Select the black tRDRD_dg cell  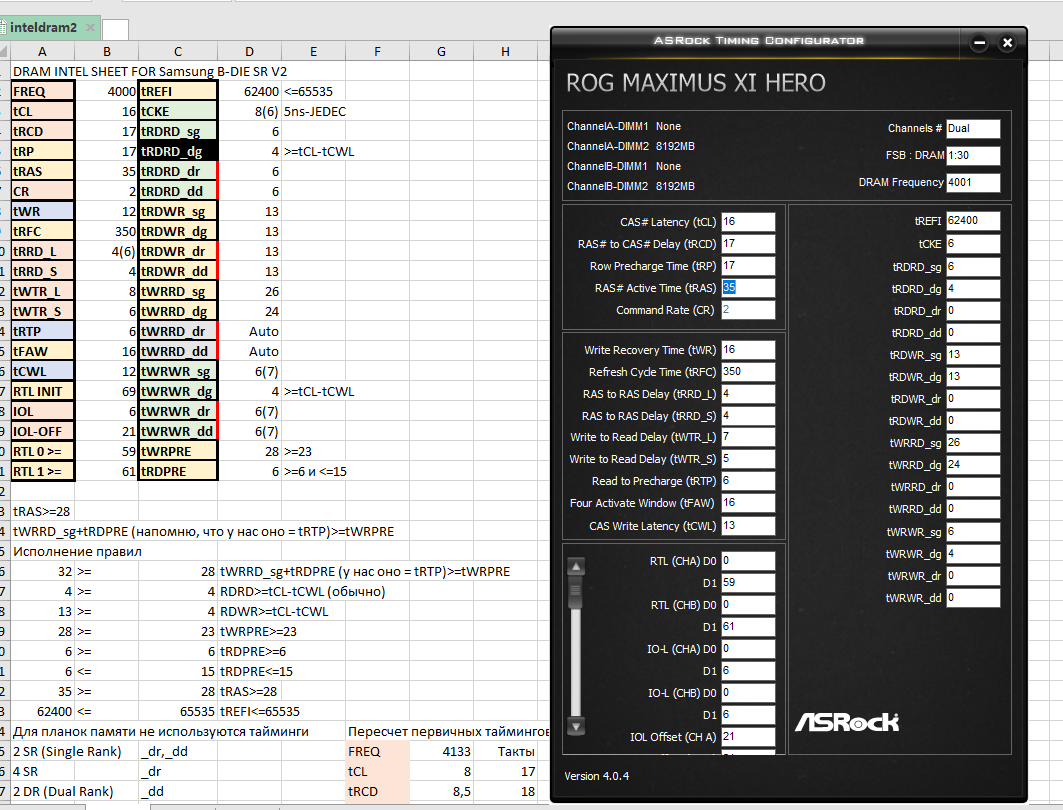point(178,151)
